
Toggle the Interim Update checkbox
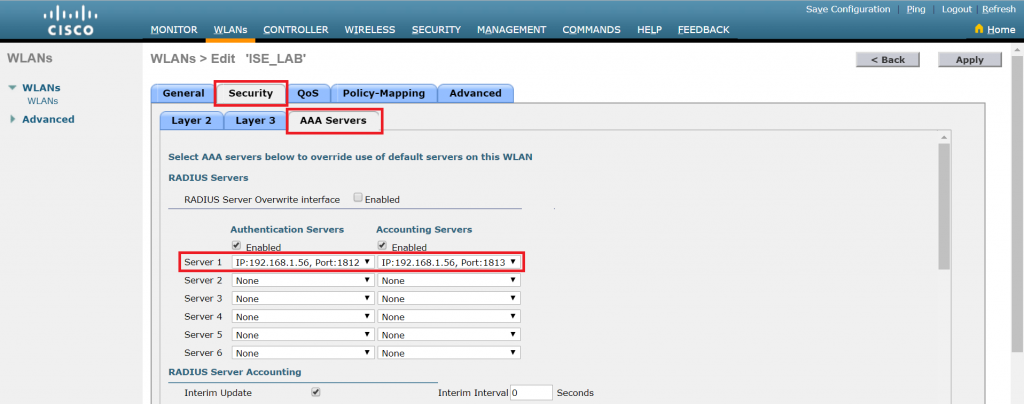coord(316,392)
